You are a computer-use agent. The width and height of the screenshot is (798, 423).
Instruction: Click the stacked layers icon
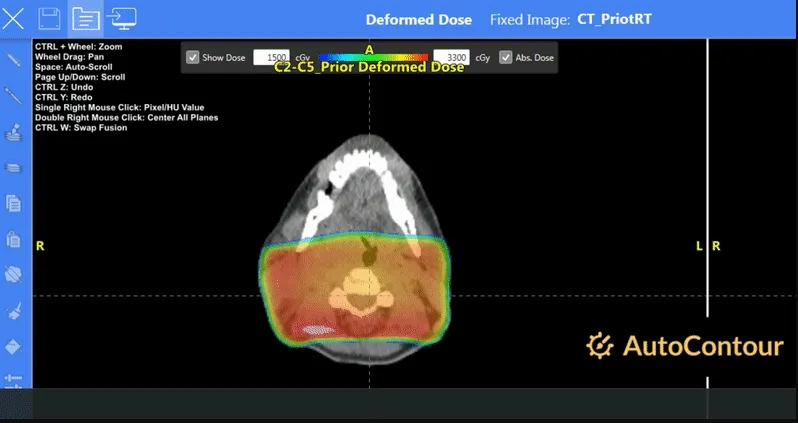[x=13, y=167]
